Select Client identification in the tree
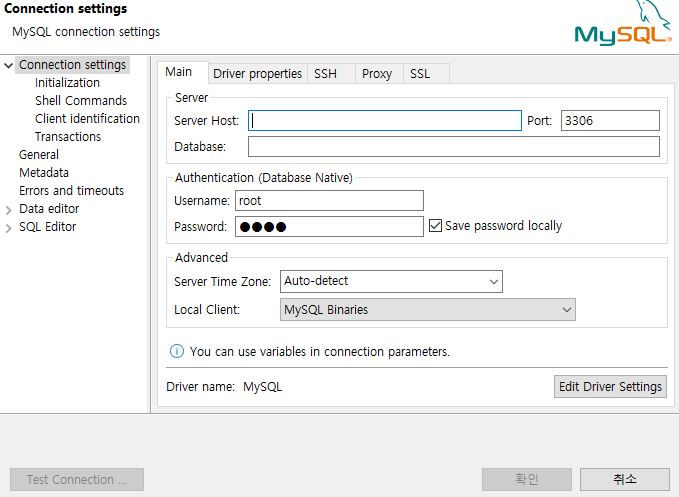This screenshot has height=497, width=679. 87,119
